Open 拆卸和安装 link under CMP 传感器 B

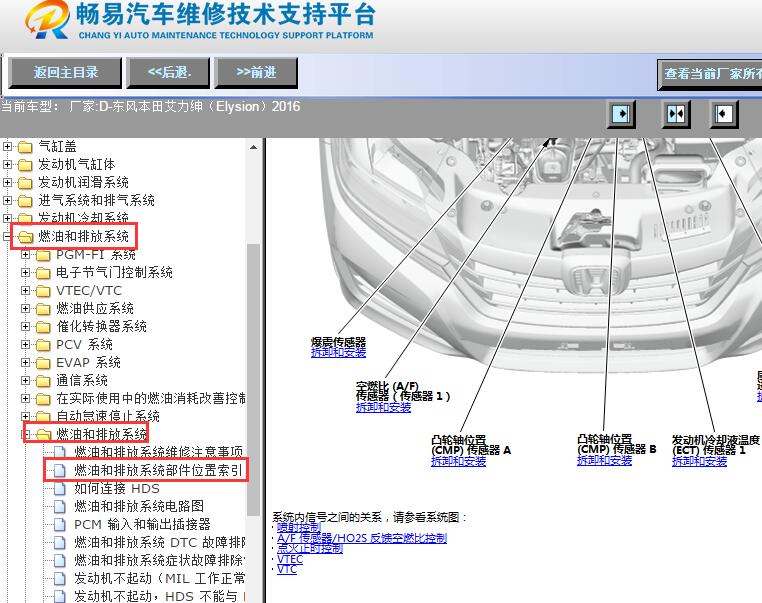click(605, 460)
